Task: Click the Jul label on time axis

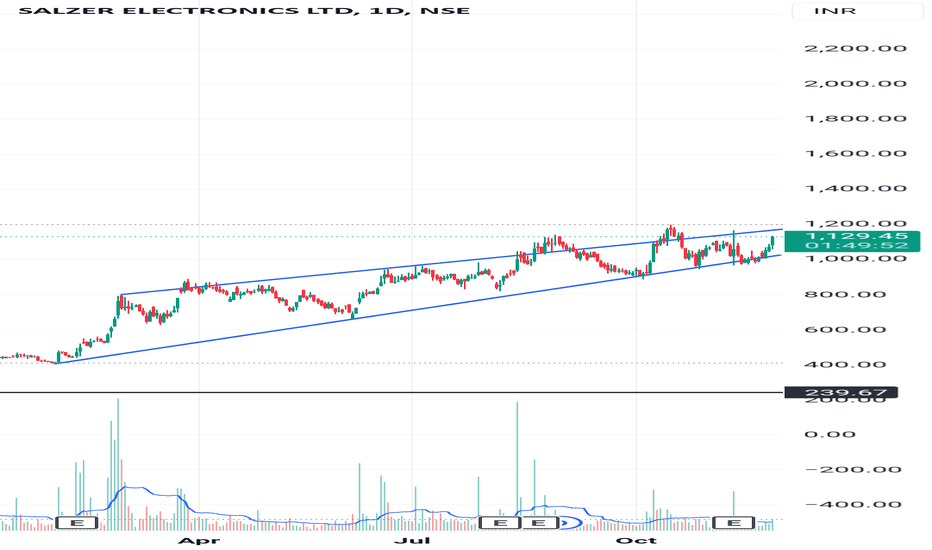Action: [412, 540]
